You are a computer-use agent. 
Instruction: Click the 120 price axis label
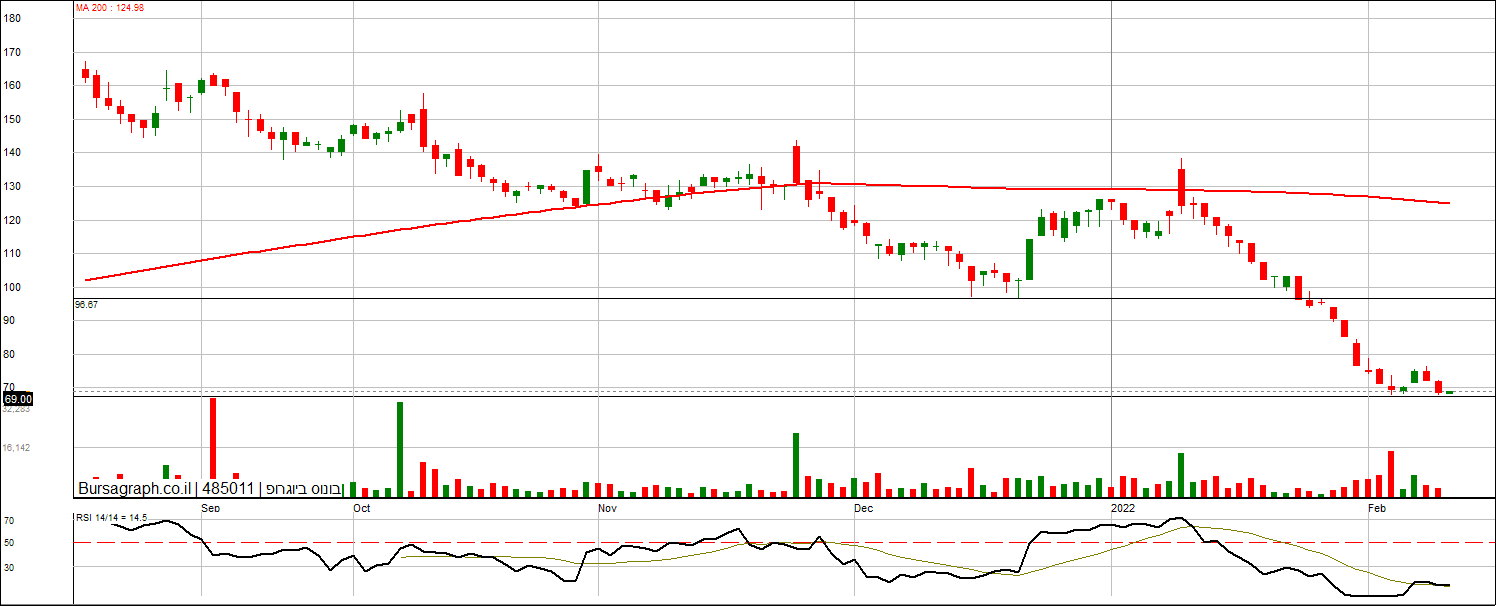(12, 221)
